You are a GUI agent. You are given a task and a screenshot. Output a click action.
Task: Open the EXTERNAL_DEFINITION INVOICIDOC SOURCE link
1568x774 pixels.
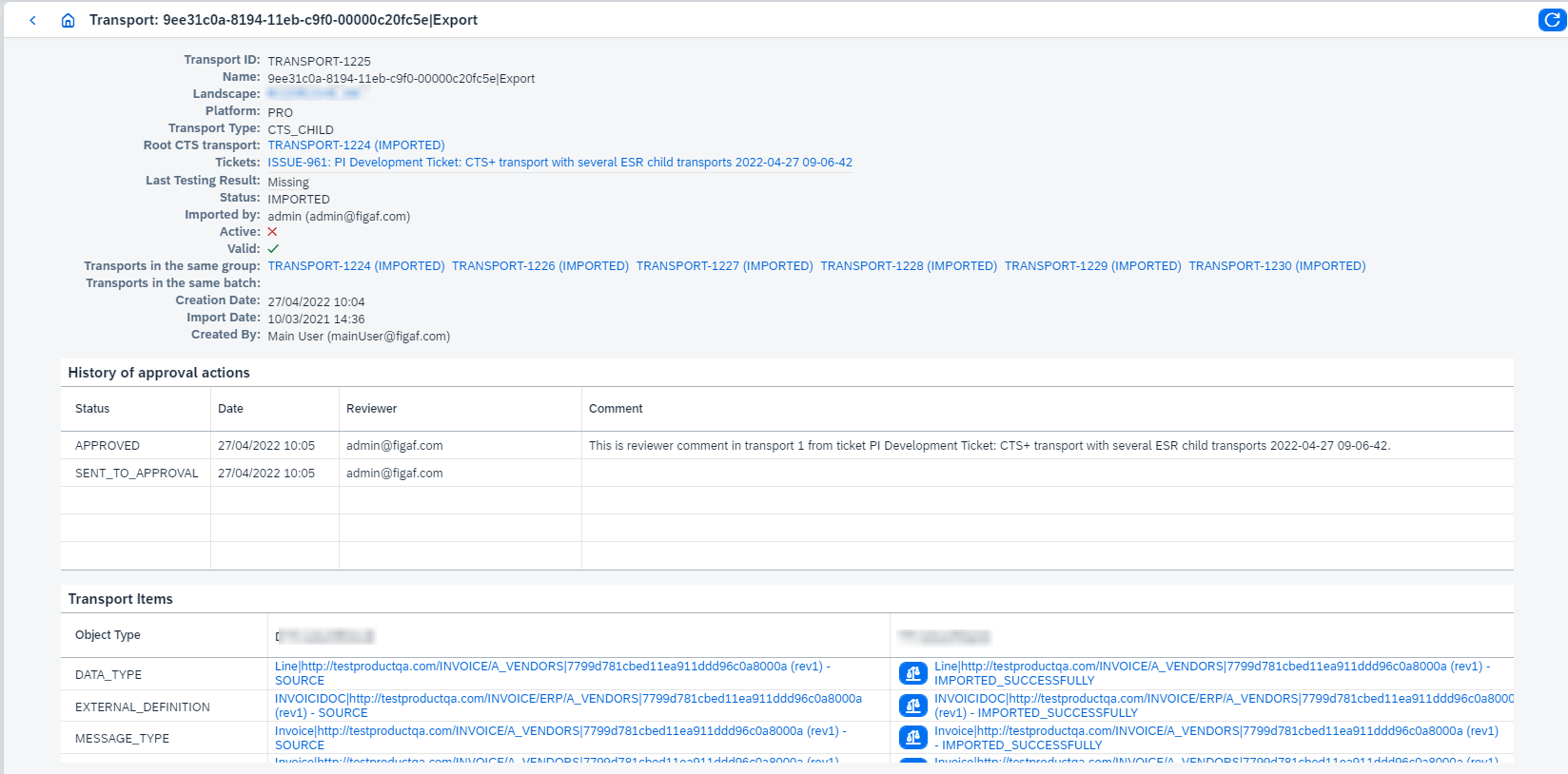[568, 706]
